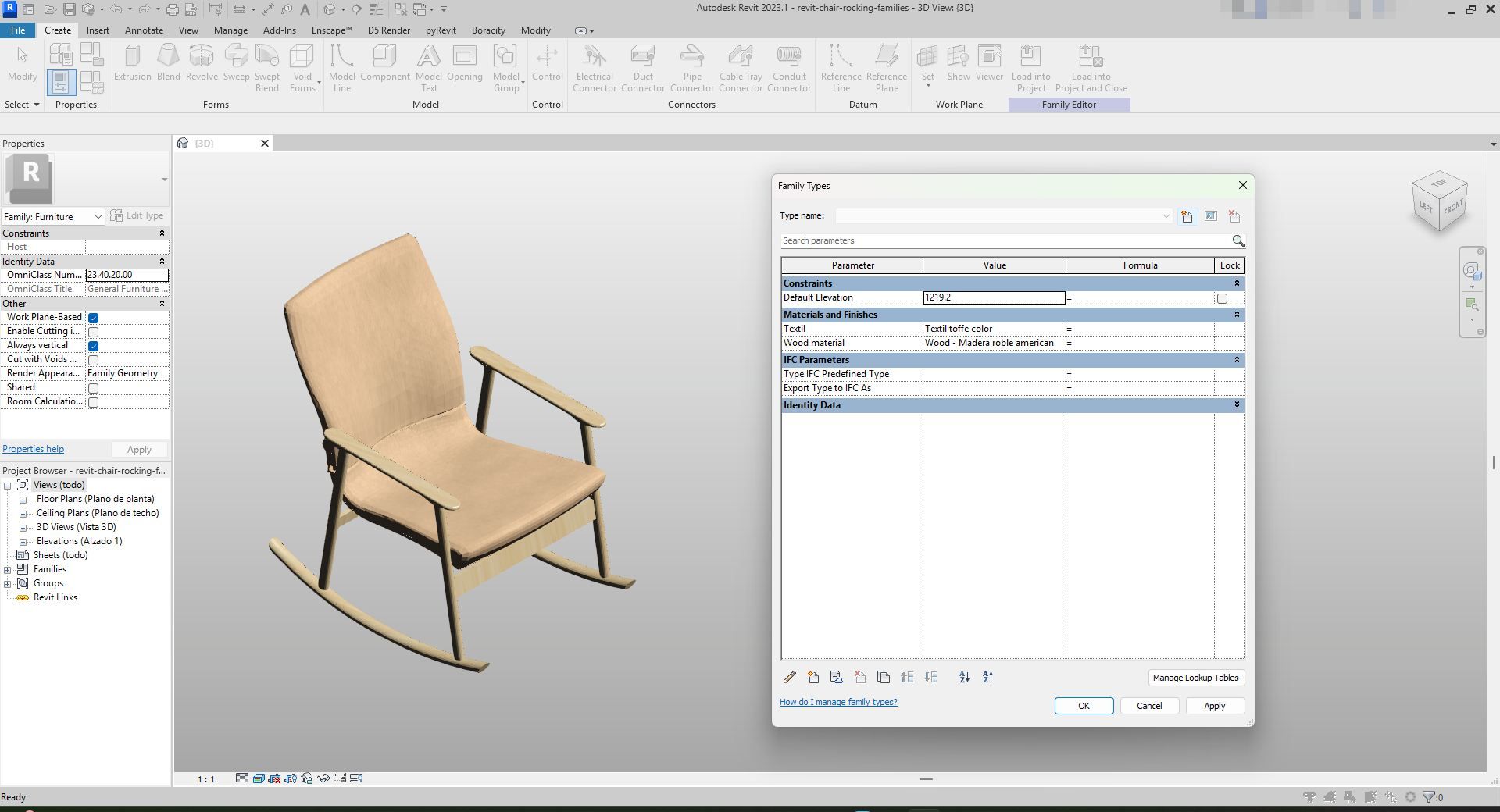
Task: Toggle the Always vertical checkbox
Action: click(x=93, y=346)
